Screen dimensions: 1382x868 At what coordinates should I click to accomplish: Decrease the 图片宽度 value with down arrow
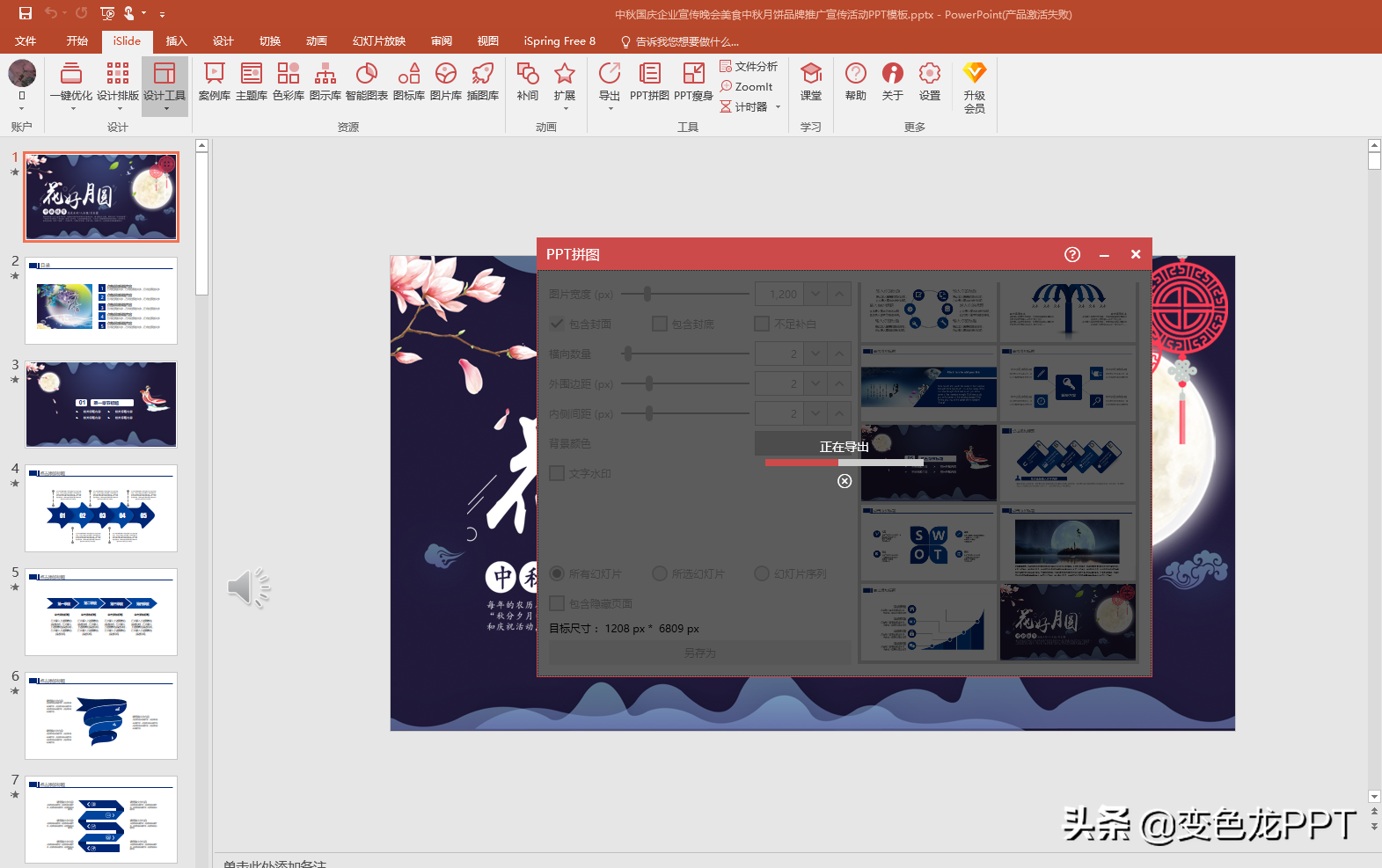coord(816,294)
